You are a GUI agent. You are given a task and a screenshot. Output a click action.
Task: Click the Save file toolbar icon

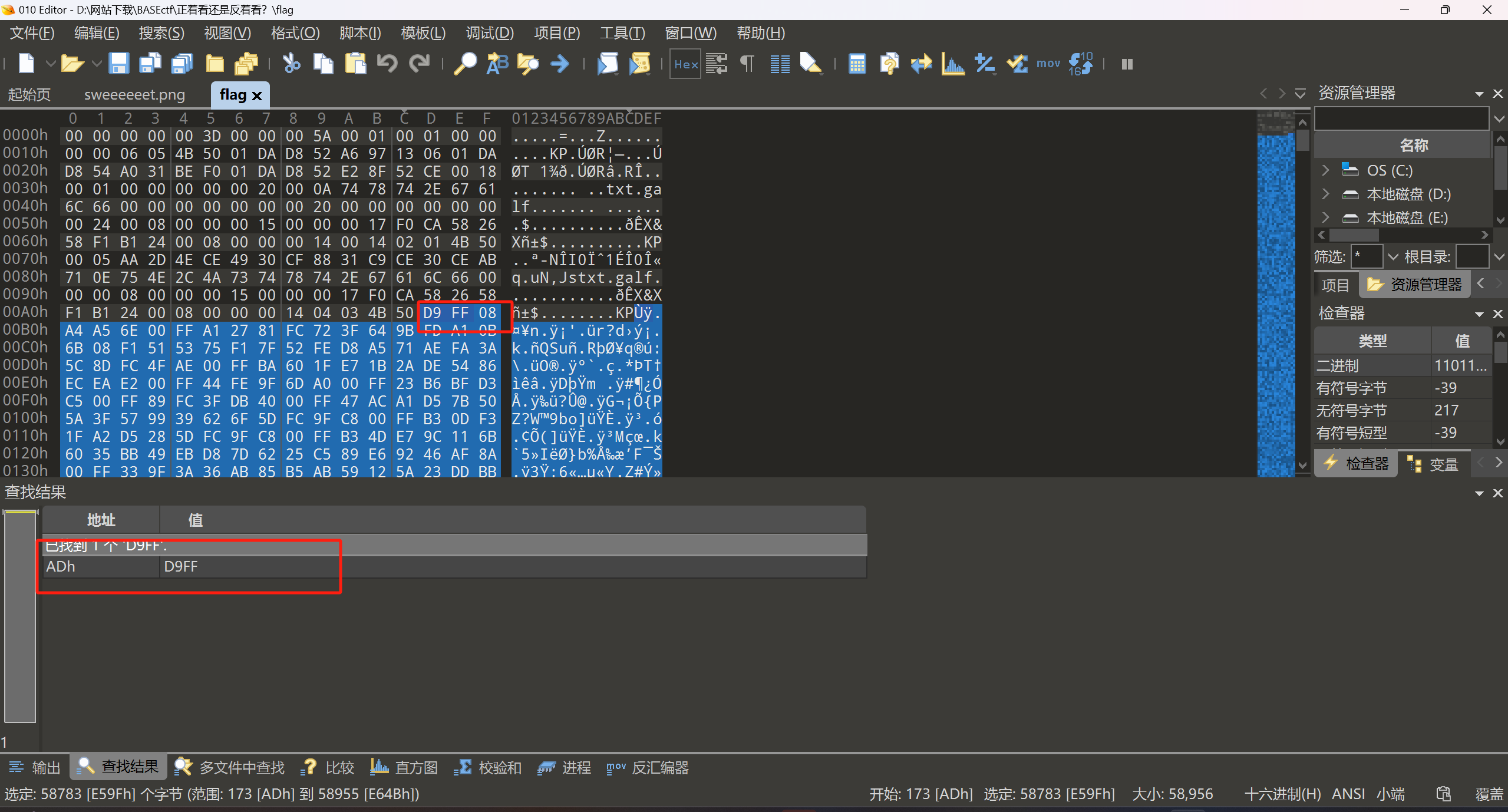(x=118, y=64)
